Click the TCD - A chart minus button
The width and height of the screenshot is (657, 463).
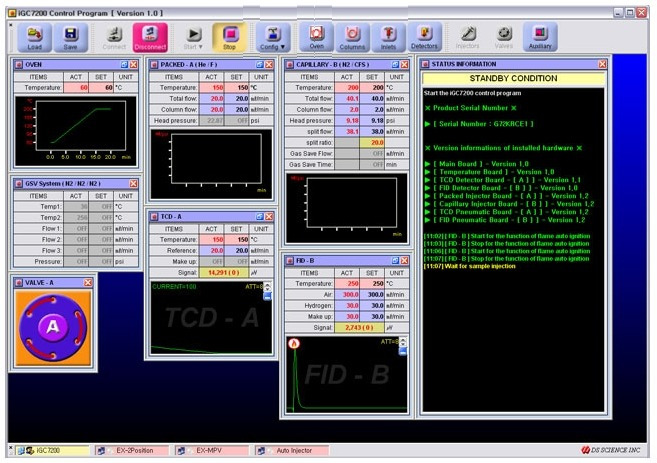click(x=267, y=297)
